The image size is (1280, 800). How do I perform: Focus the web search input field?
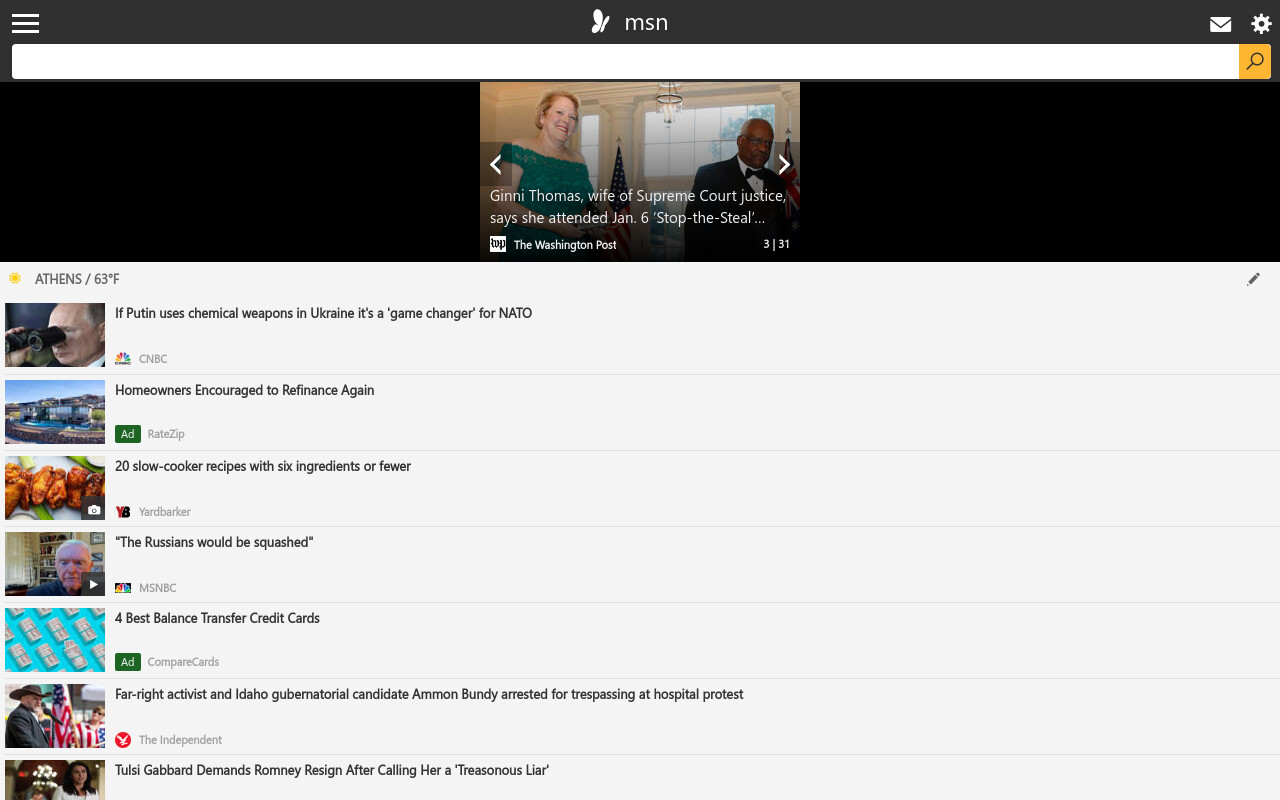[x=625, y=61]
